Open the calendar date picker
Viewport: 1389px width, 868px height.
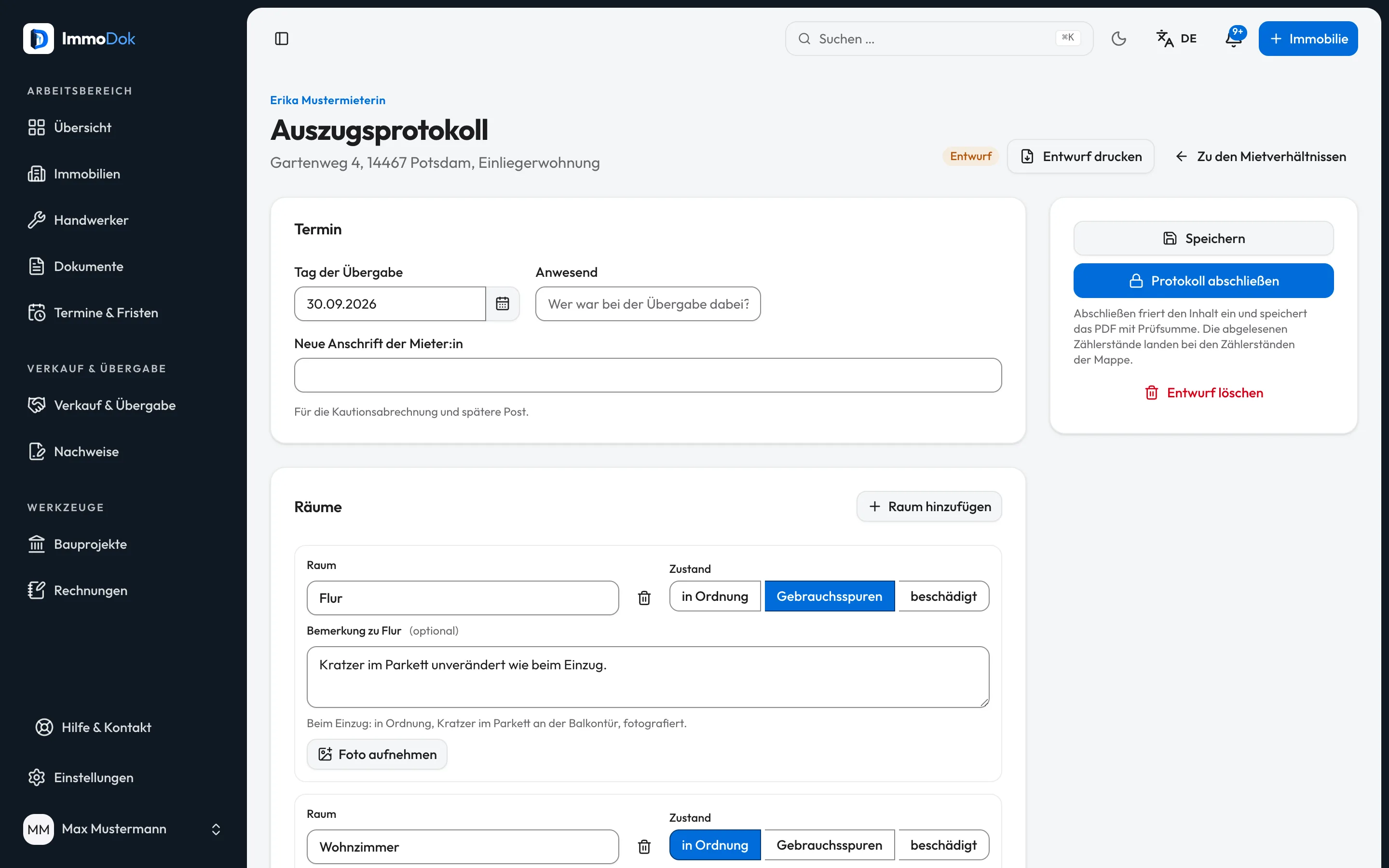pos(502,304)
